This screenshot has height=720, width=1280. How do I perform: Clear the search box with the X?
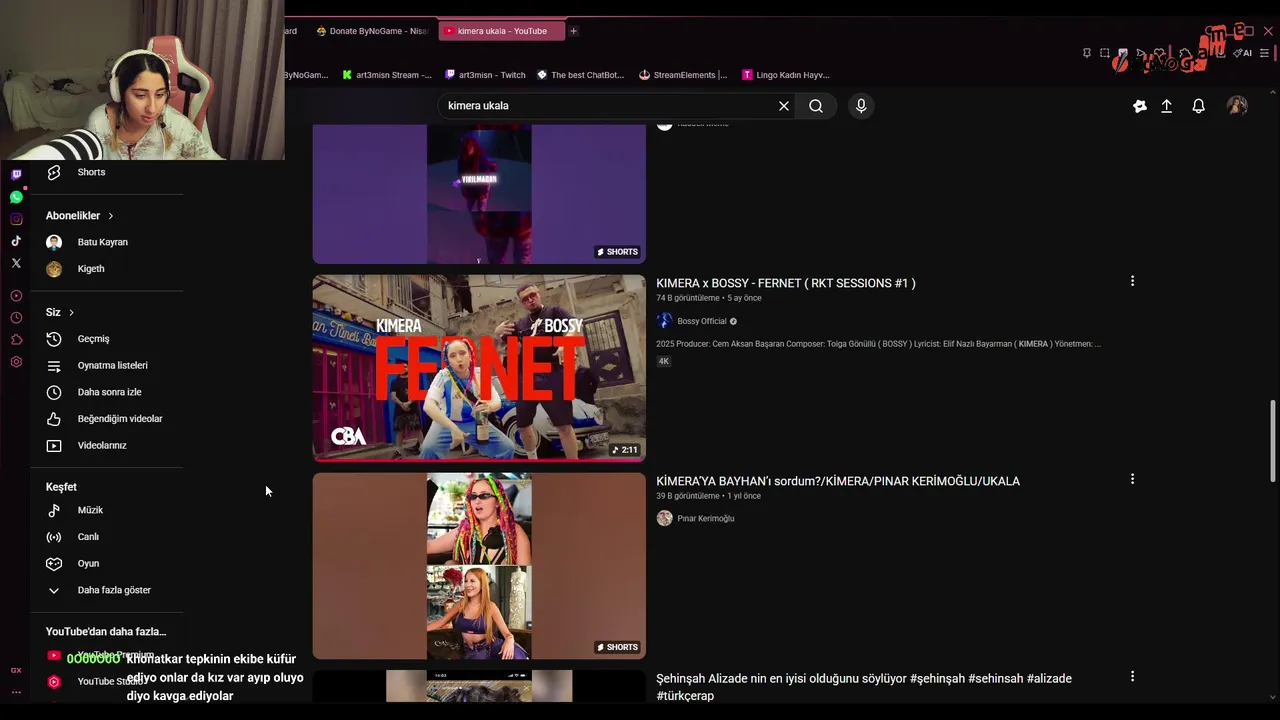click(784, 106)
